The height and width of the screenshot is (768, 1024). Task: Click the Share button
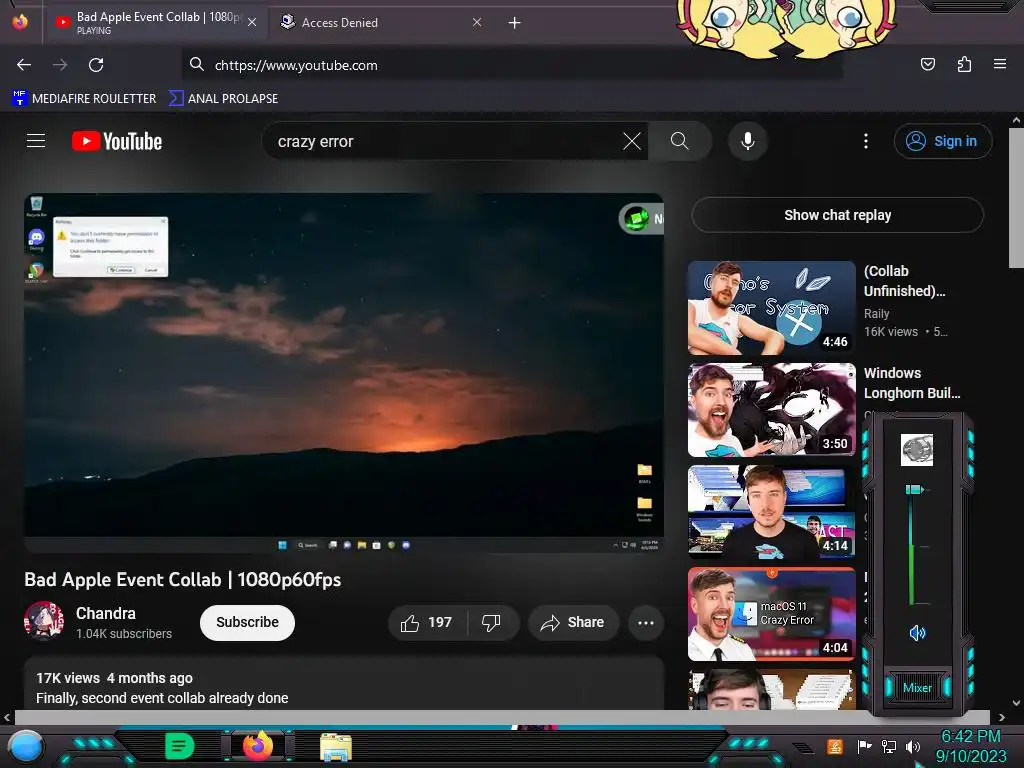click(x=572, y=622)
